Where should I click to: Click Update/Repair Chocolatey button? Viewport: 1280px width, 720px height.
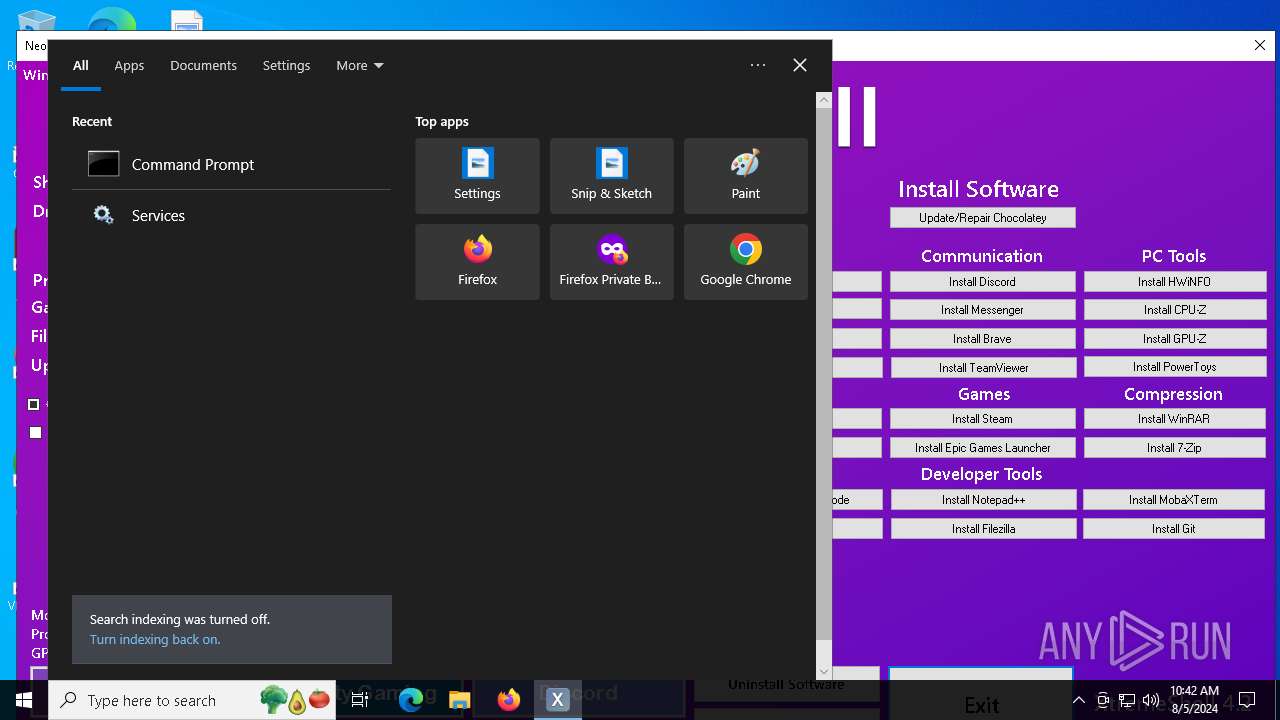click(982, 217)
